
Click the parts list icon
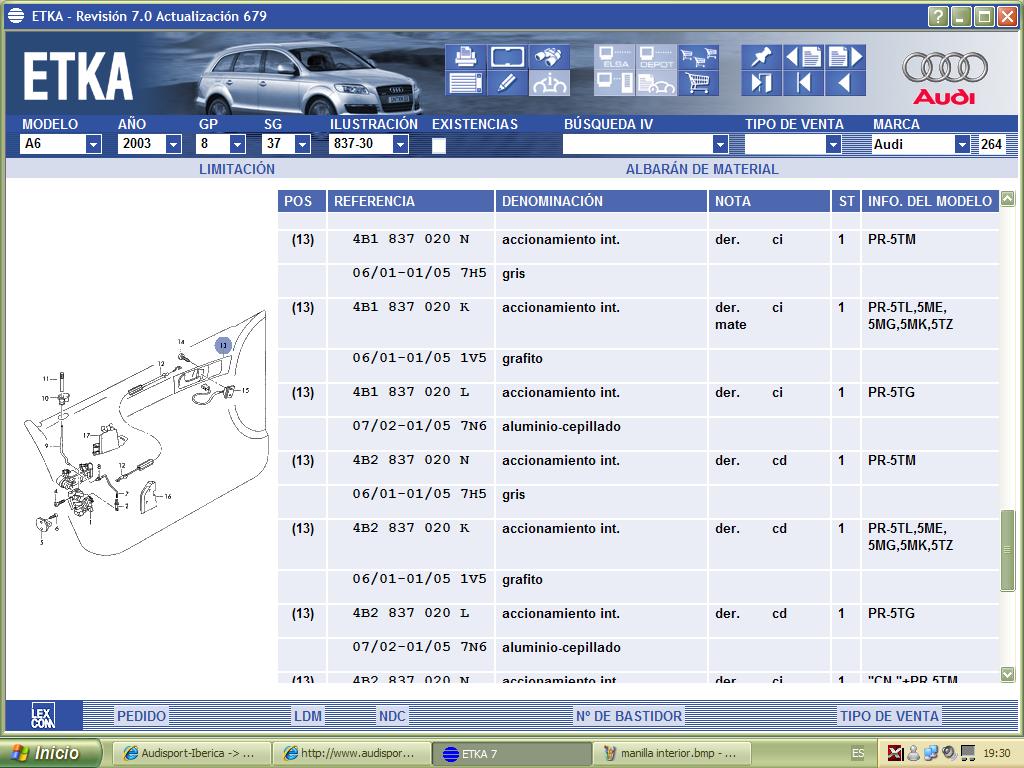click(x=465, y=83)
